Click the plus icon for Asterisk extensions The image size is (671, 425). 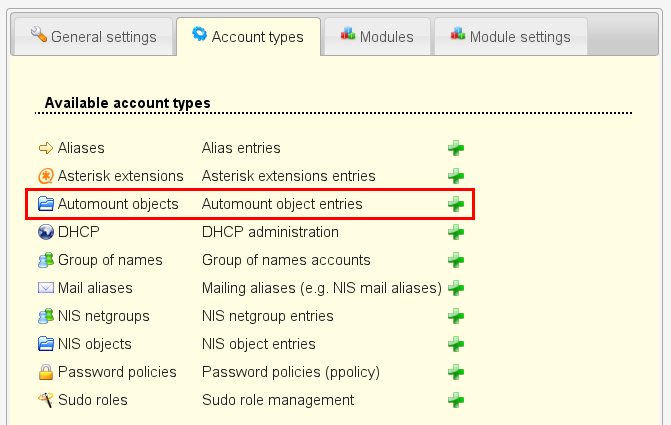[456, 176]
